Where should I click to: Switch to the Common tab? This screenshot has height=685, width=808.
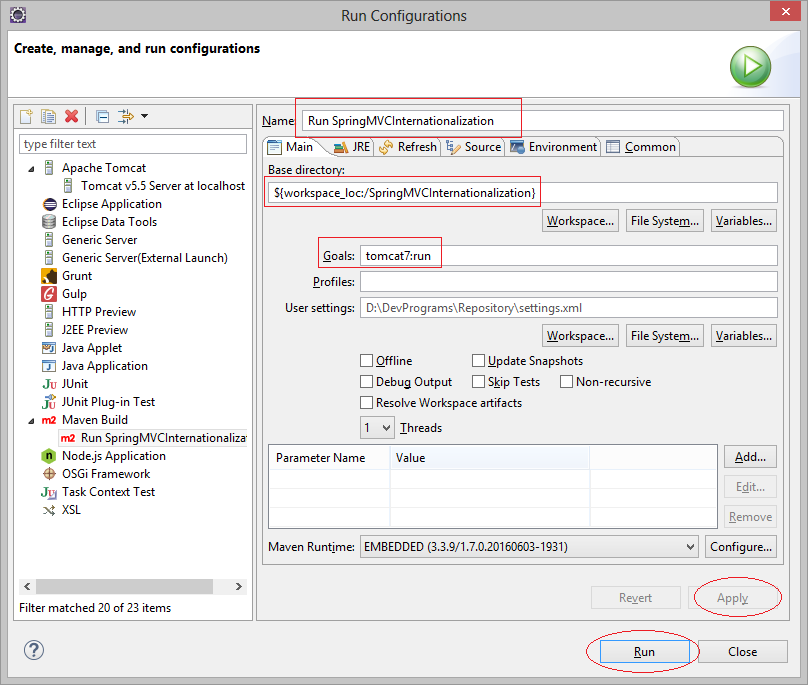[x=641, y=147]
